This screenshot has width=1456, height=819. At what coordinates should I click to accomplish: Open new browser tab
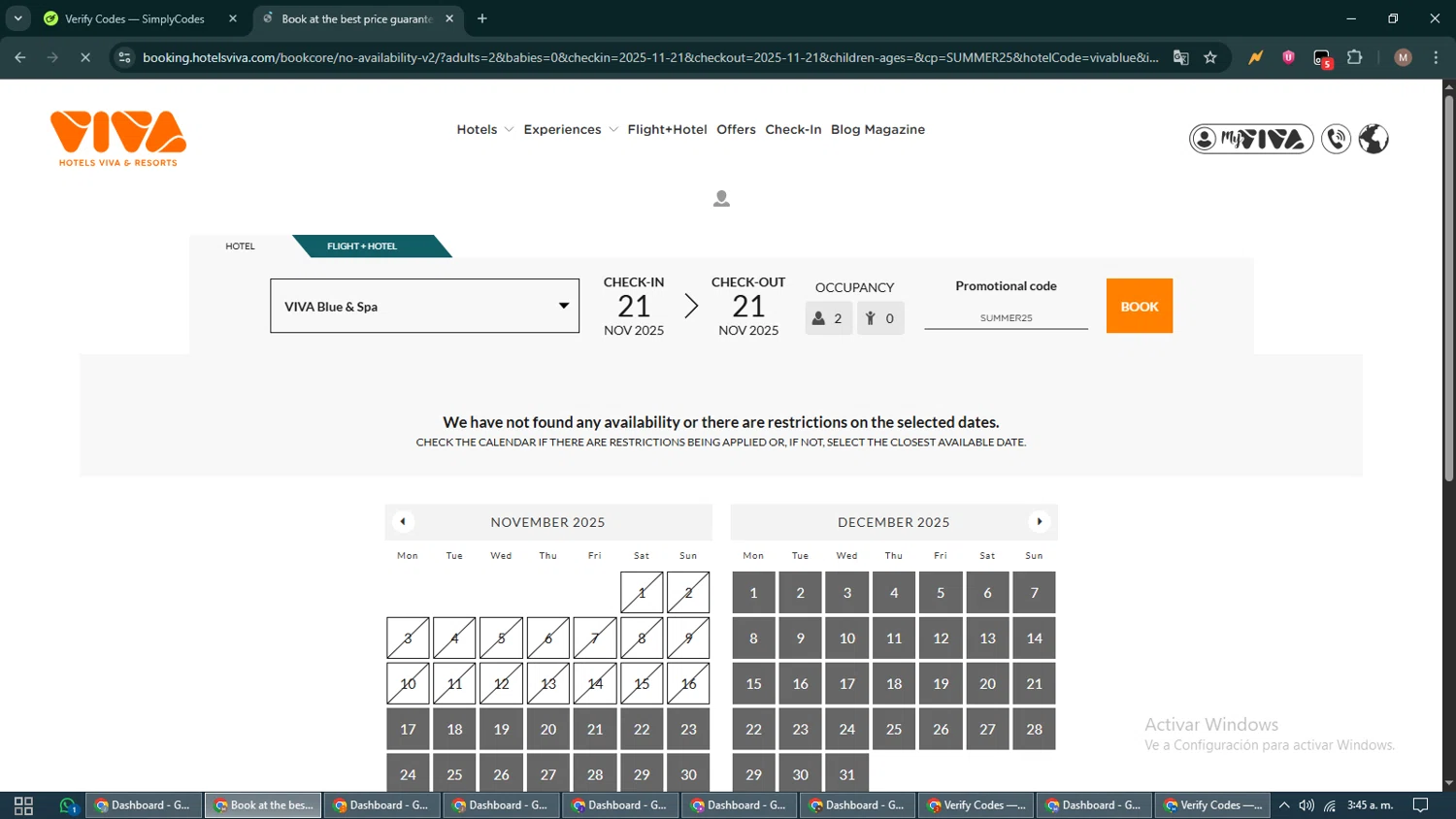(482, 18)
